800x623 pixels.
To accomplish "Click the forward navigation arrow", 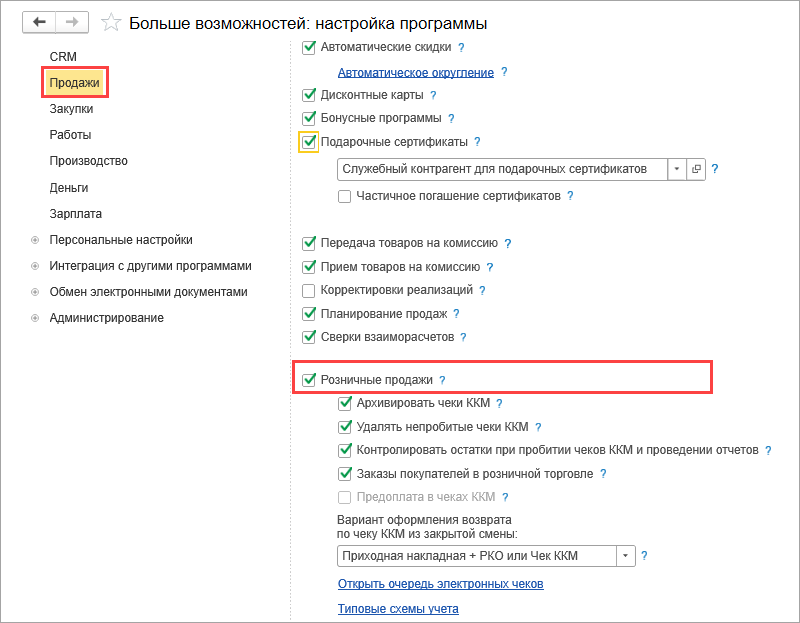I will click(71, 21).
